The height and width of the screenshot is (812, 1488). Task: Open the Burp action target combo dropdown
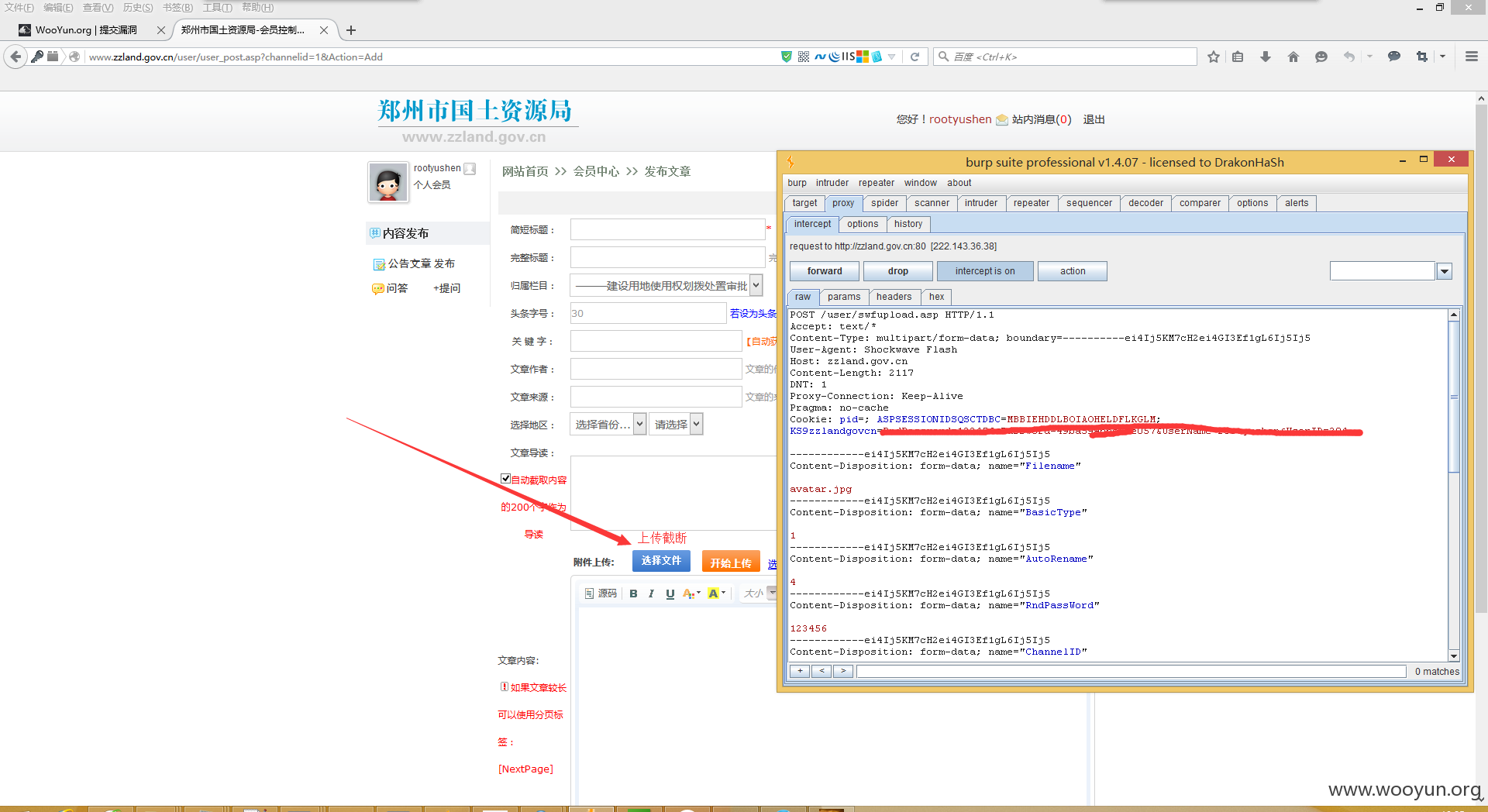(x=1444, y=271)
